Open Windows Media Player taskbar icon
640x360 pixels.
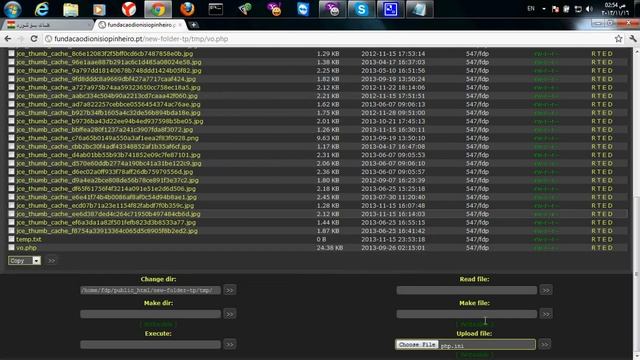click(99, 9)
